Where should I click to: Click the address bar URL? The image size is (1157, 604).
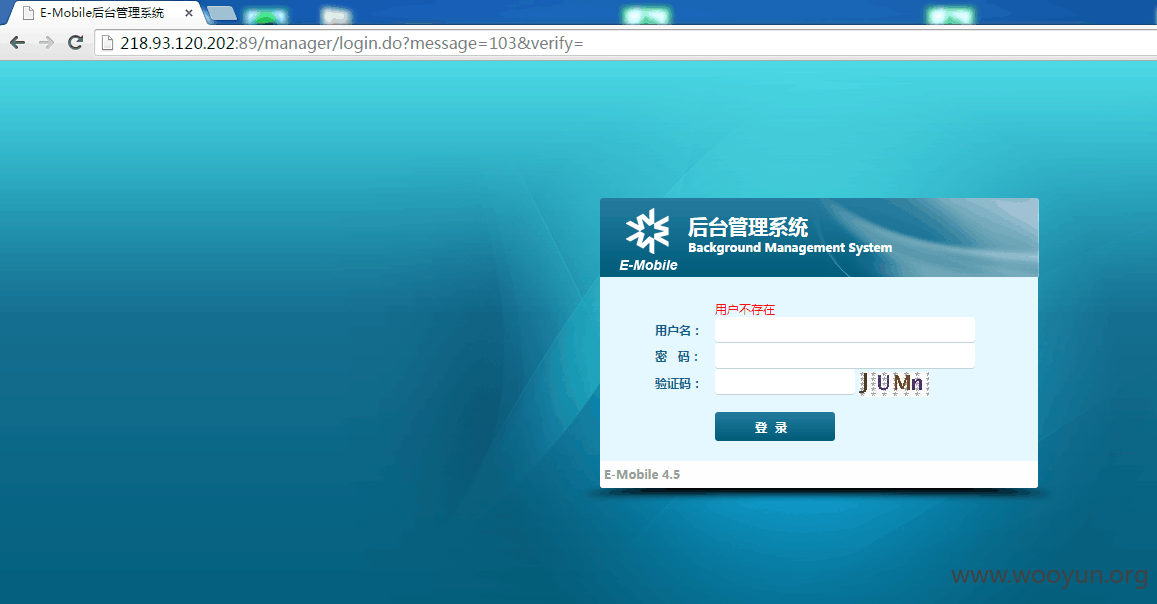coord(351,44)
